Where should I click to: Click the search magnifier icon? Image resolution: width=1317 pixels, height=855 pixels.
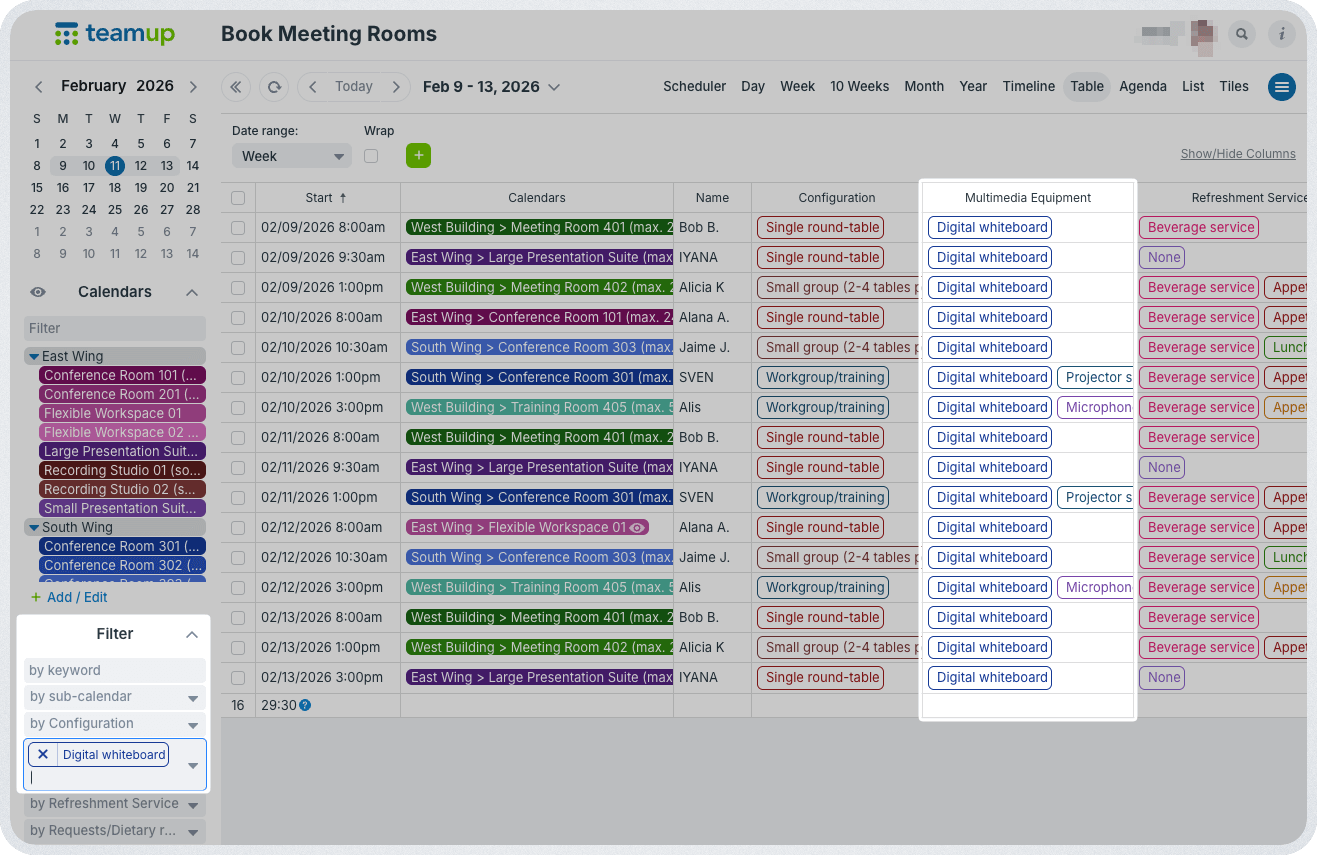point(1242,34)
